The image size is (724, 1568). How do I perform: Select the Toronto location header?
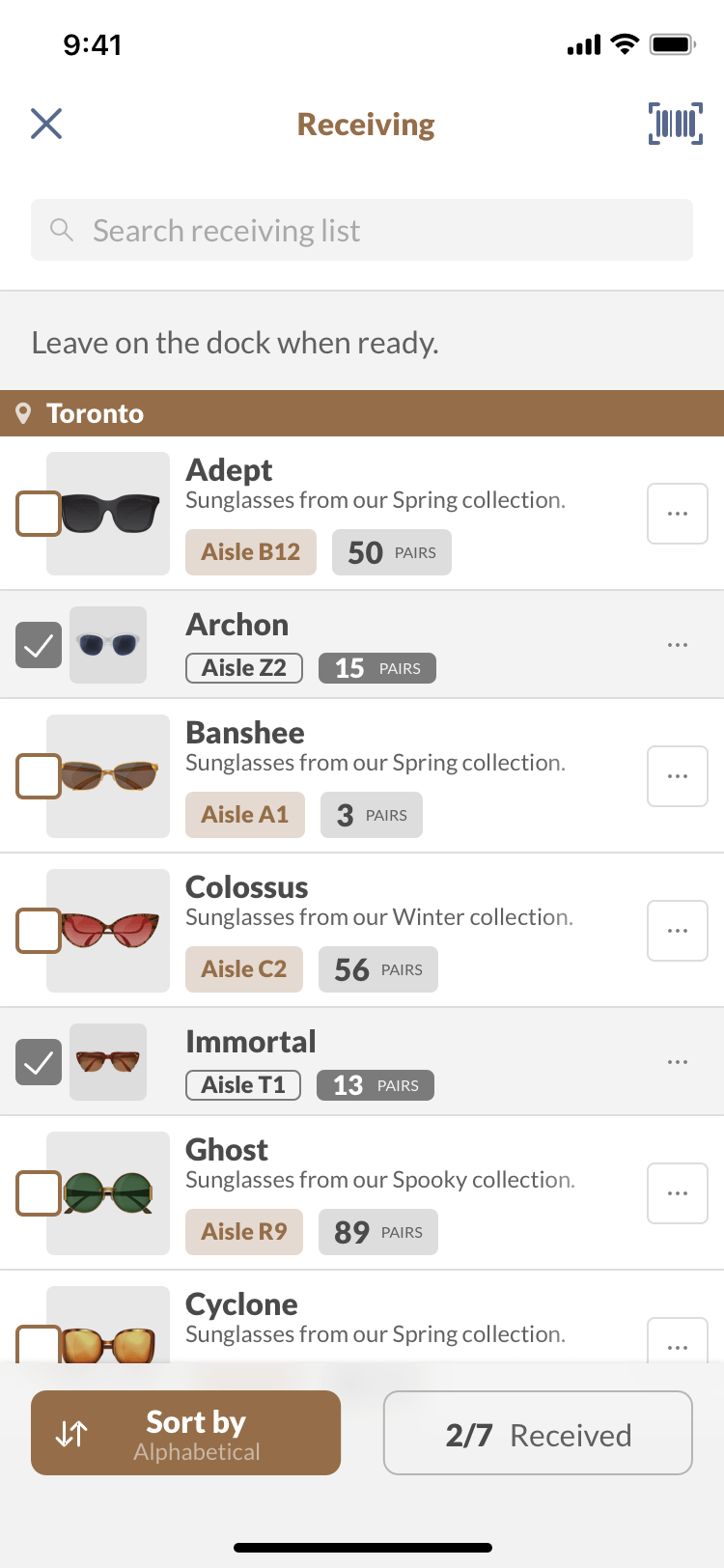pos(362,413)
